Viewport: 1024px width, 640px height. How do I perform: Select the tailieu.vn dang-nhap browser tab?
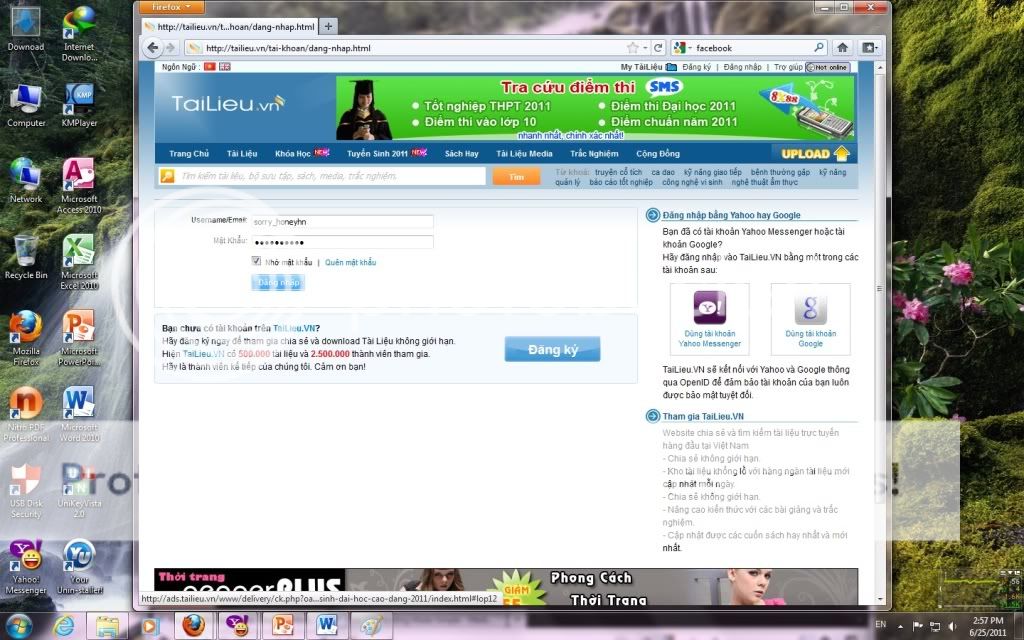[x=229, y=27]
